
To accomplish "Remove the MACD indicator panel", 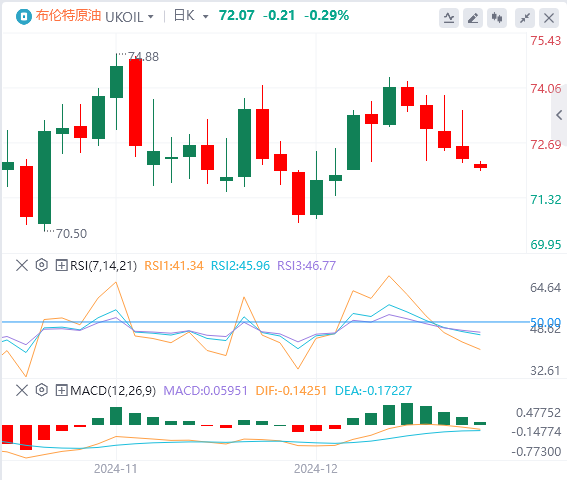I will click(x=22, y=391).
